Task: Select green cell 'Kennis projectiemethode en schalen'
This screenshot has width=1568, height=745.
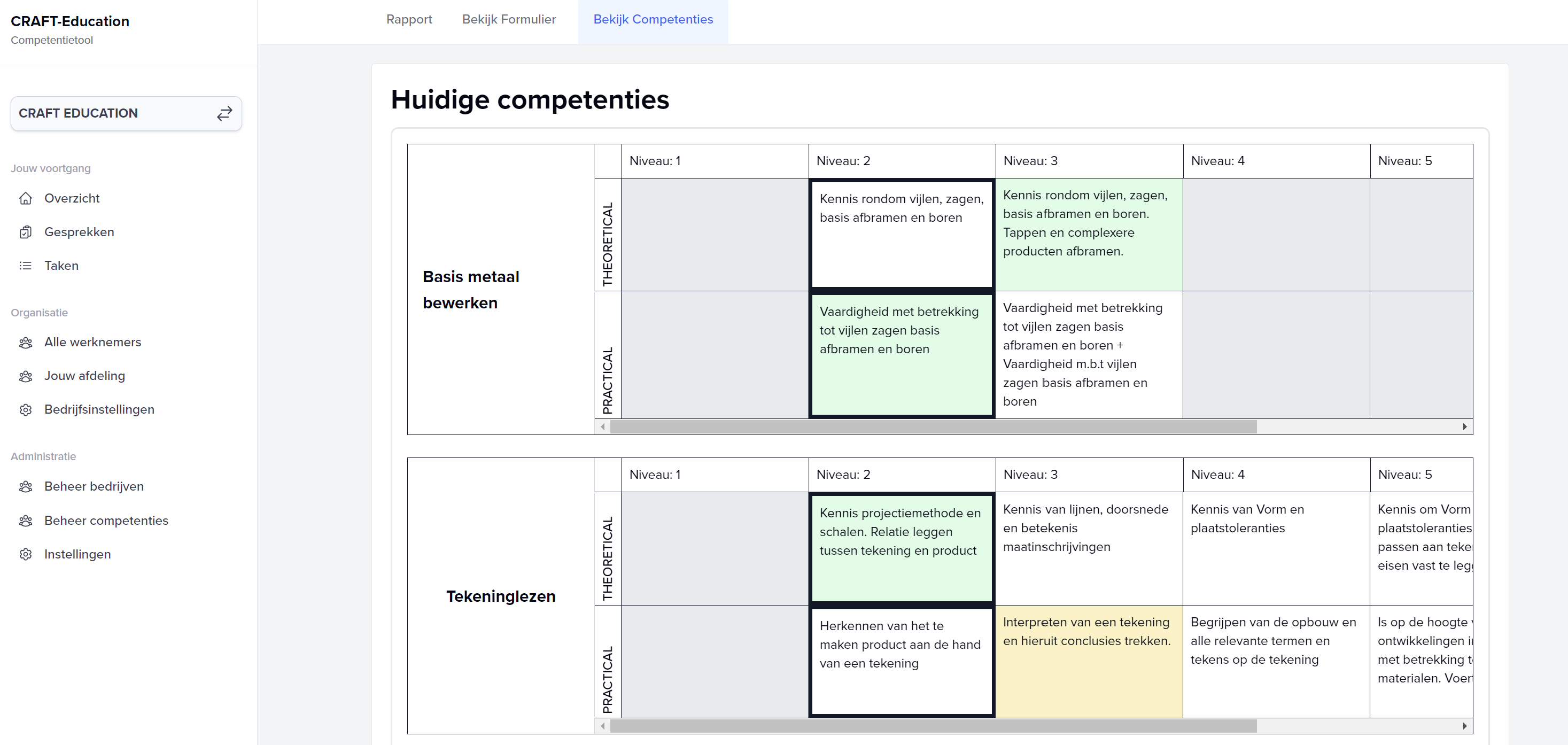Action: 902,548
